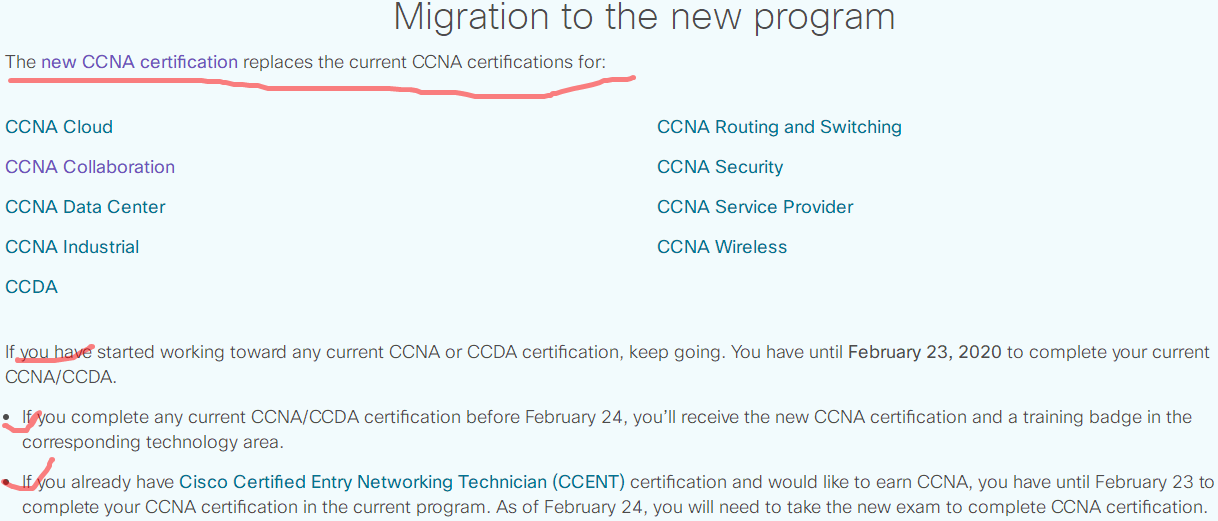The height and width of the screenshot is (521, 1218).
Task: Click the phrase 'corresponding technology area.'
Action: [x=153, y=442]
